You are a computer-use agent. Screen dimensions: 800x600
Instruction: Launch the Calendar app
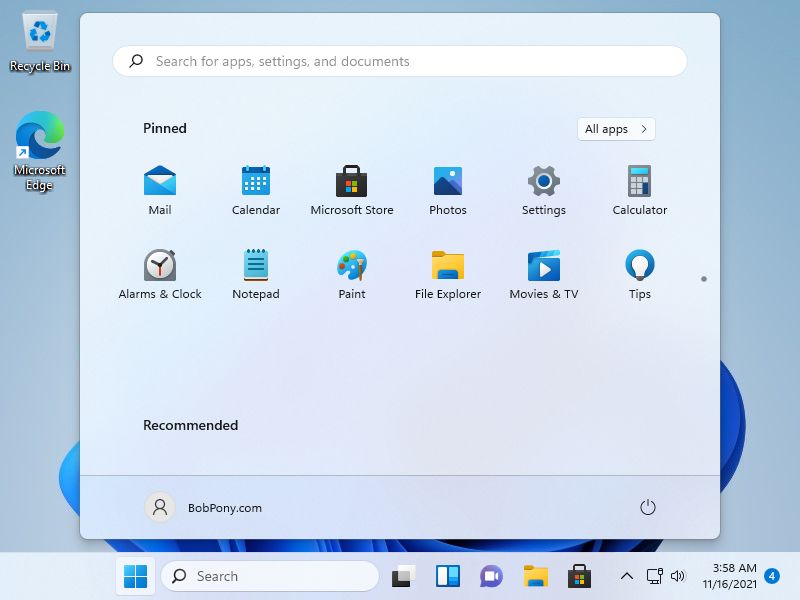(x=256, y=182)
